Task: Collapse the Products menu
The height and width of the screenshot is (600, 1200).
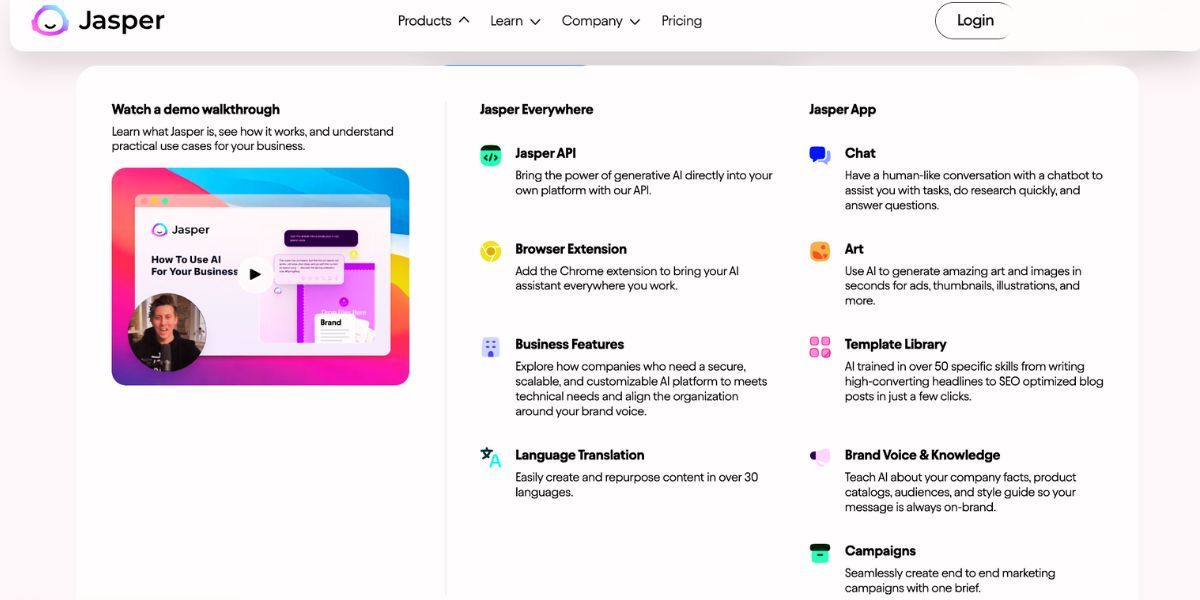Action: coord(431,20)
